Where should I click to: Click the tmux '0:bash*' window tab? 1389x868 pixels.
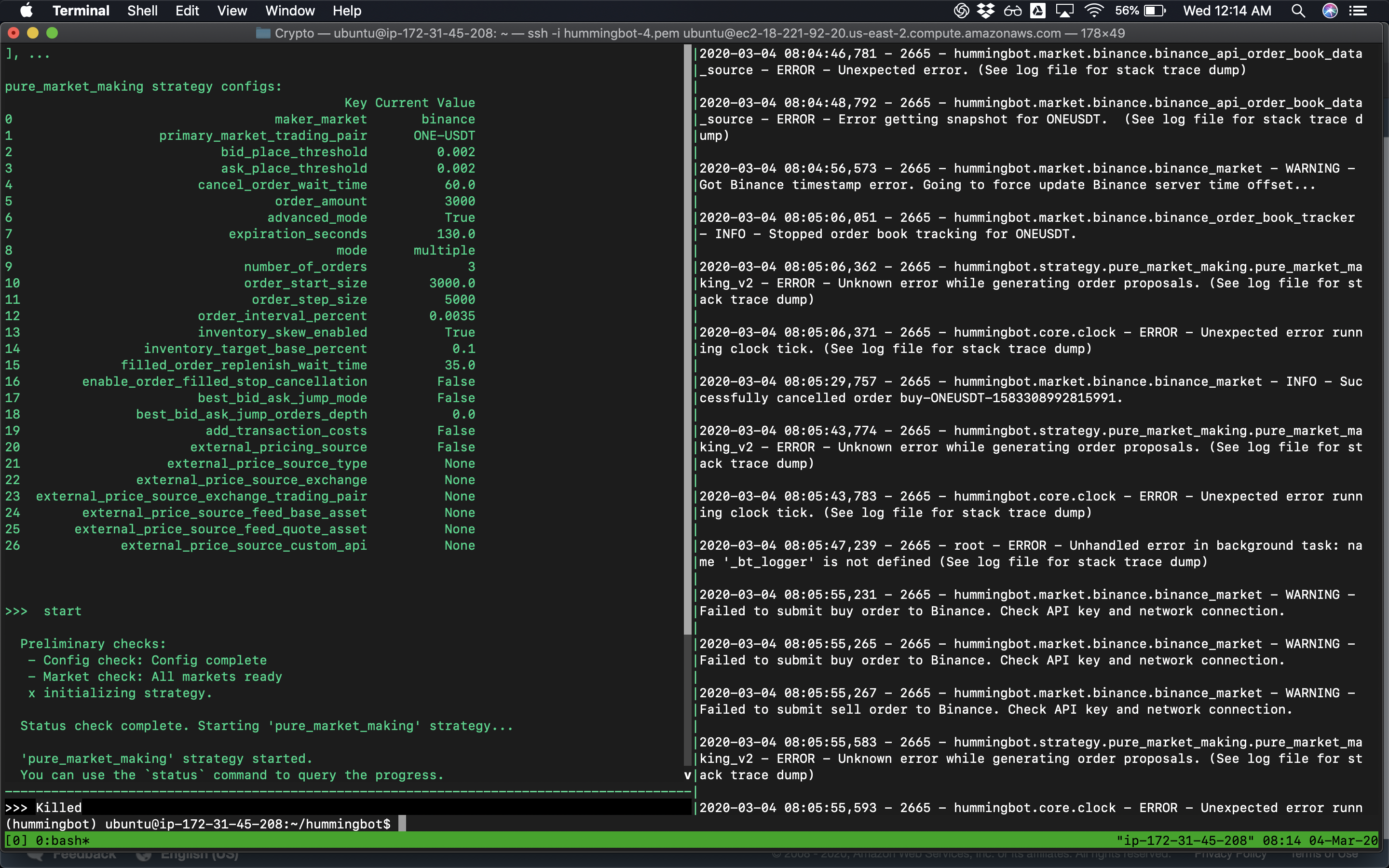point(63,841)
